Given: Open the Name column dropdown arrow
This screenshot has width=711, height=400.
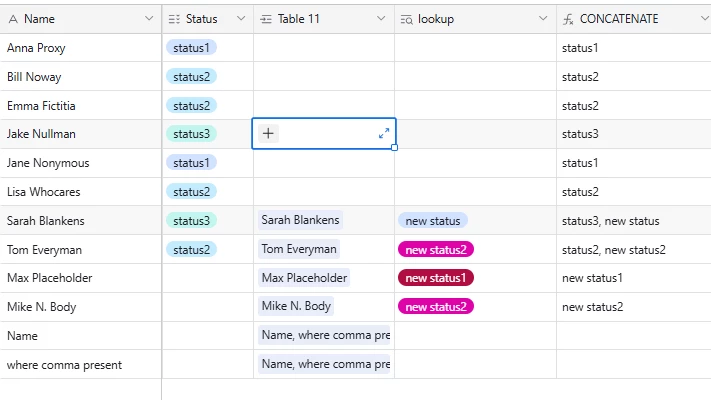Looking at the screenshot, I should pyautogui.click(x=149, y=19).
